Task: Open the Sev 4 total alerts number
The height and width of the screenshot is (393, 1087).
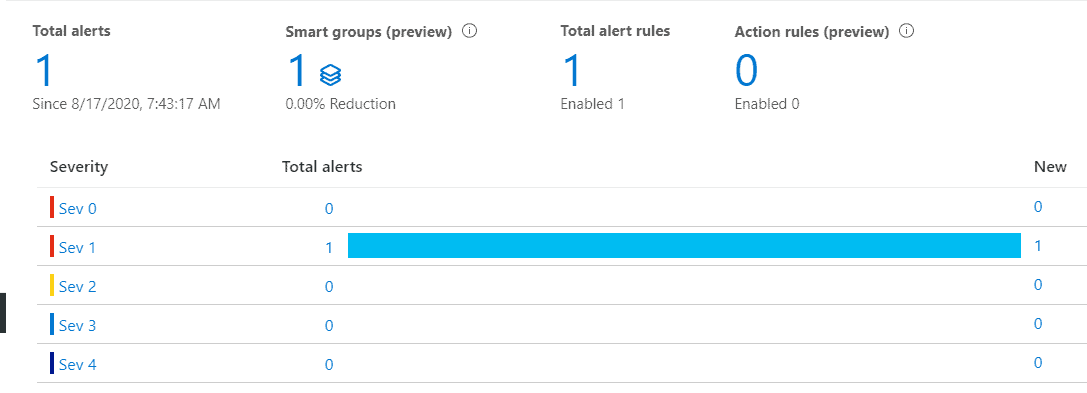Action: tap(329, 365)
